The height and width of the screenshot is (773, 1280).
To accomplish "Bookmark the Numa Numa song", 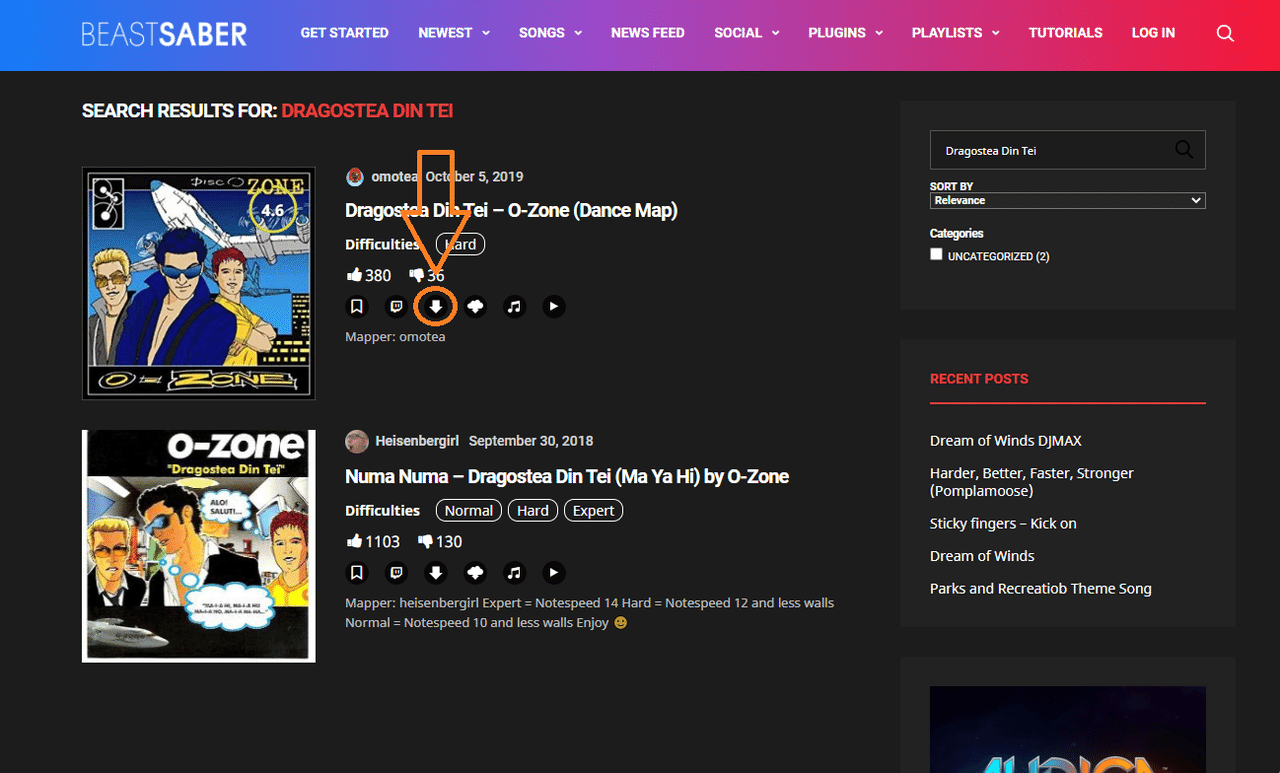I will tap(357, 573).
